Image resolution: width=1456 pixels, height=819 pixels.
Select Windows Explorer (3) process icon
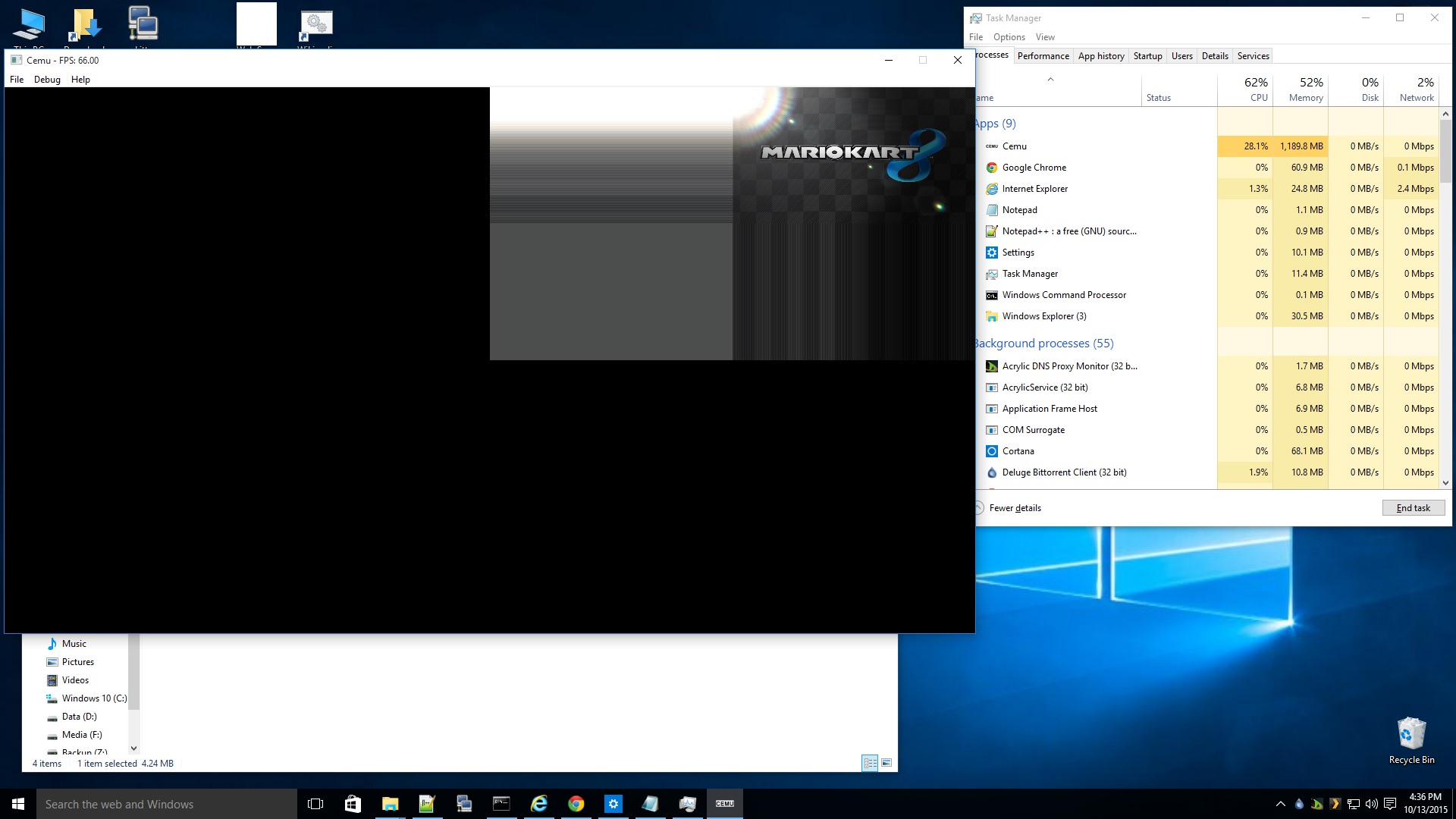(x=992, y=316)
